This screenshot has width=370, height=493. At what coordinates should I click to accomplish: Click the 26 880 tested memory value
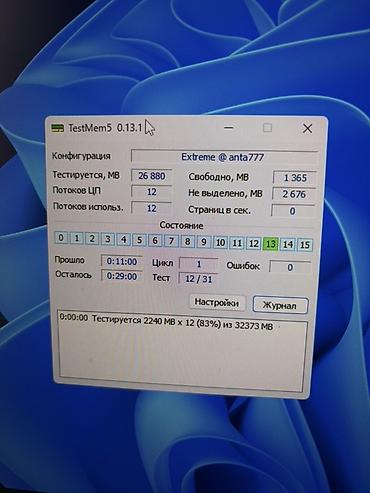point(152,176)
